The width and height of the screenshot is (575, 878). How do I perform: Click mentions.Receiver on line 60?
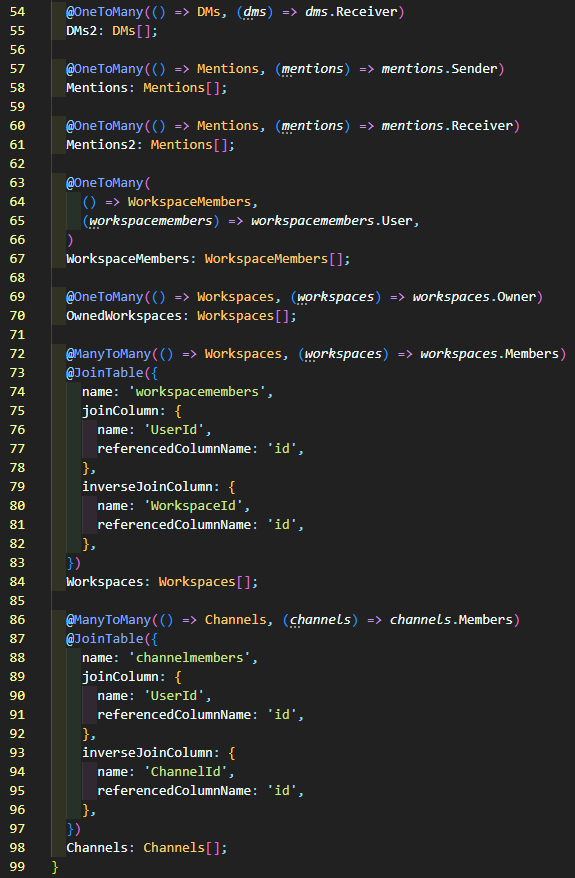pos(447,126)
